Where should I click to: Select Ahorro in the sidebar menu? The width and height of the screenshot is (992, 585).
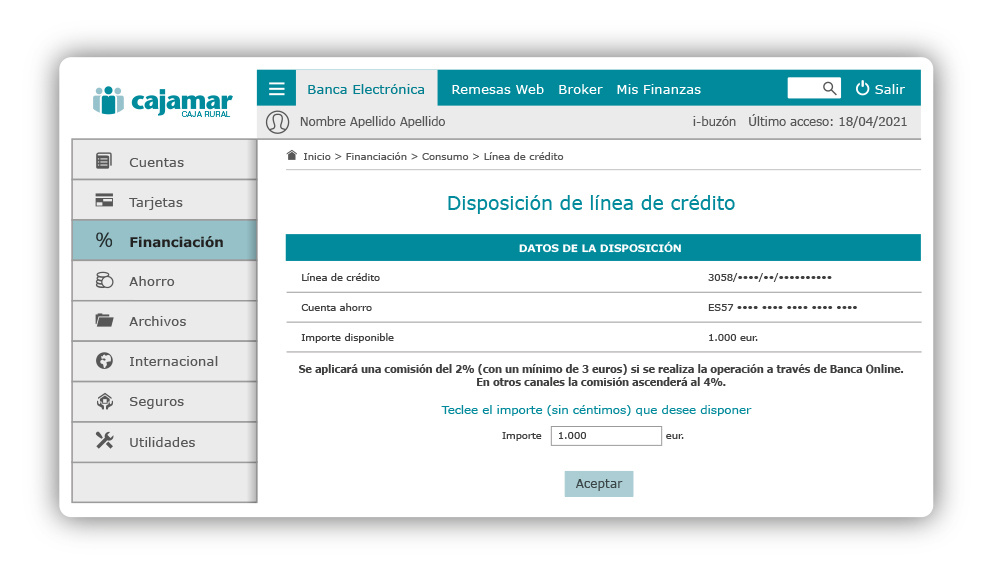point(164,280)
